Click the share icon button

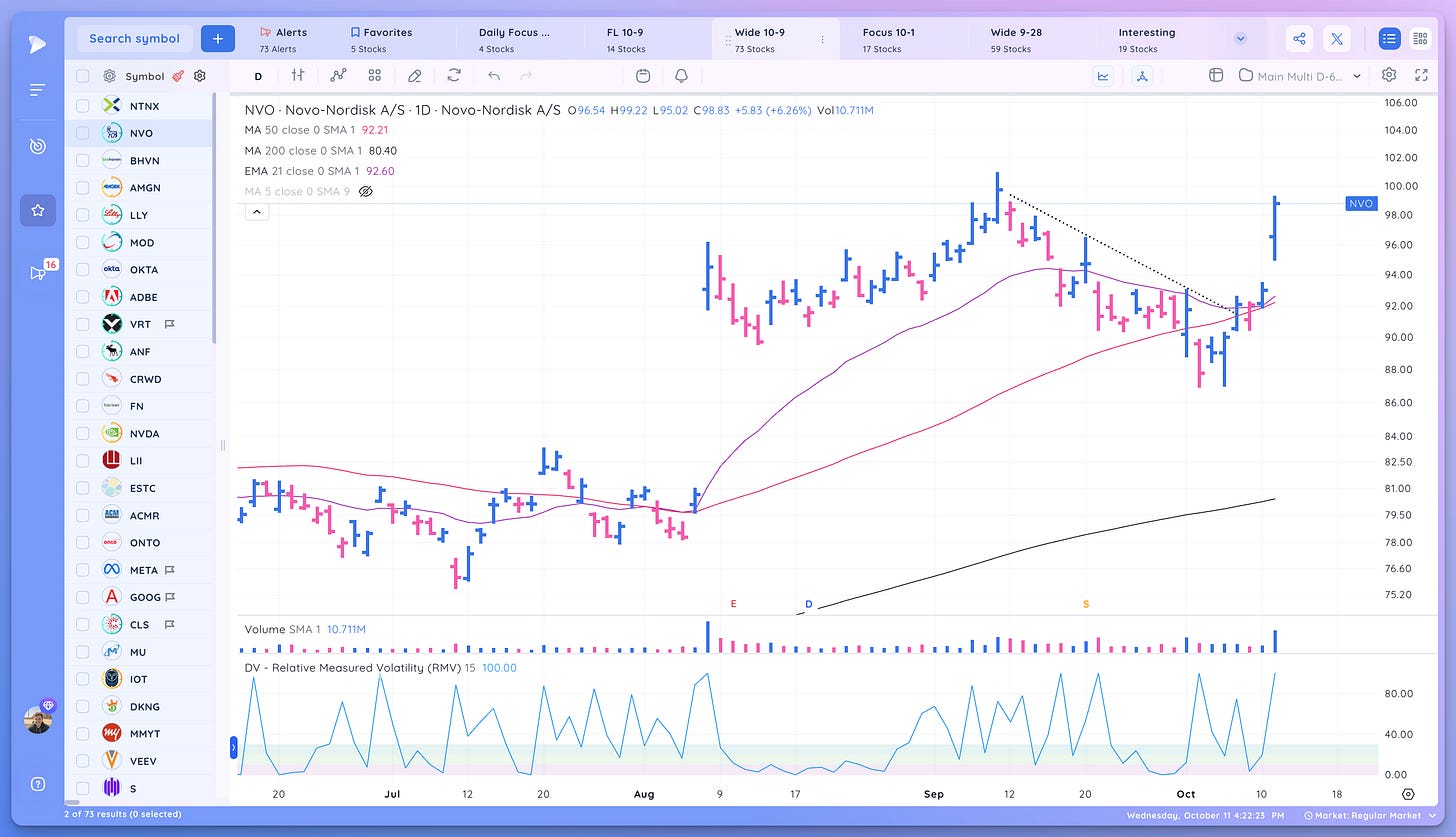tap(1299, 39)
